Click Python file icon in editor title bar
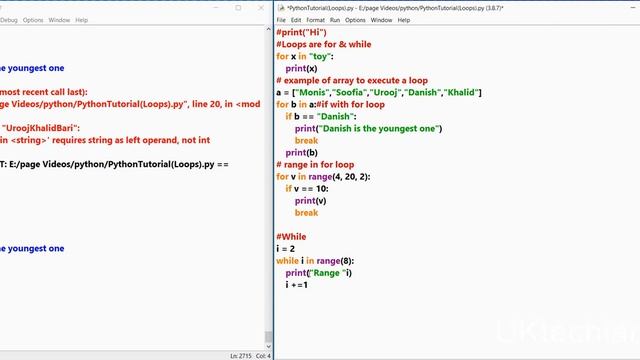 click(281, 8)
